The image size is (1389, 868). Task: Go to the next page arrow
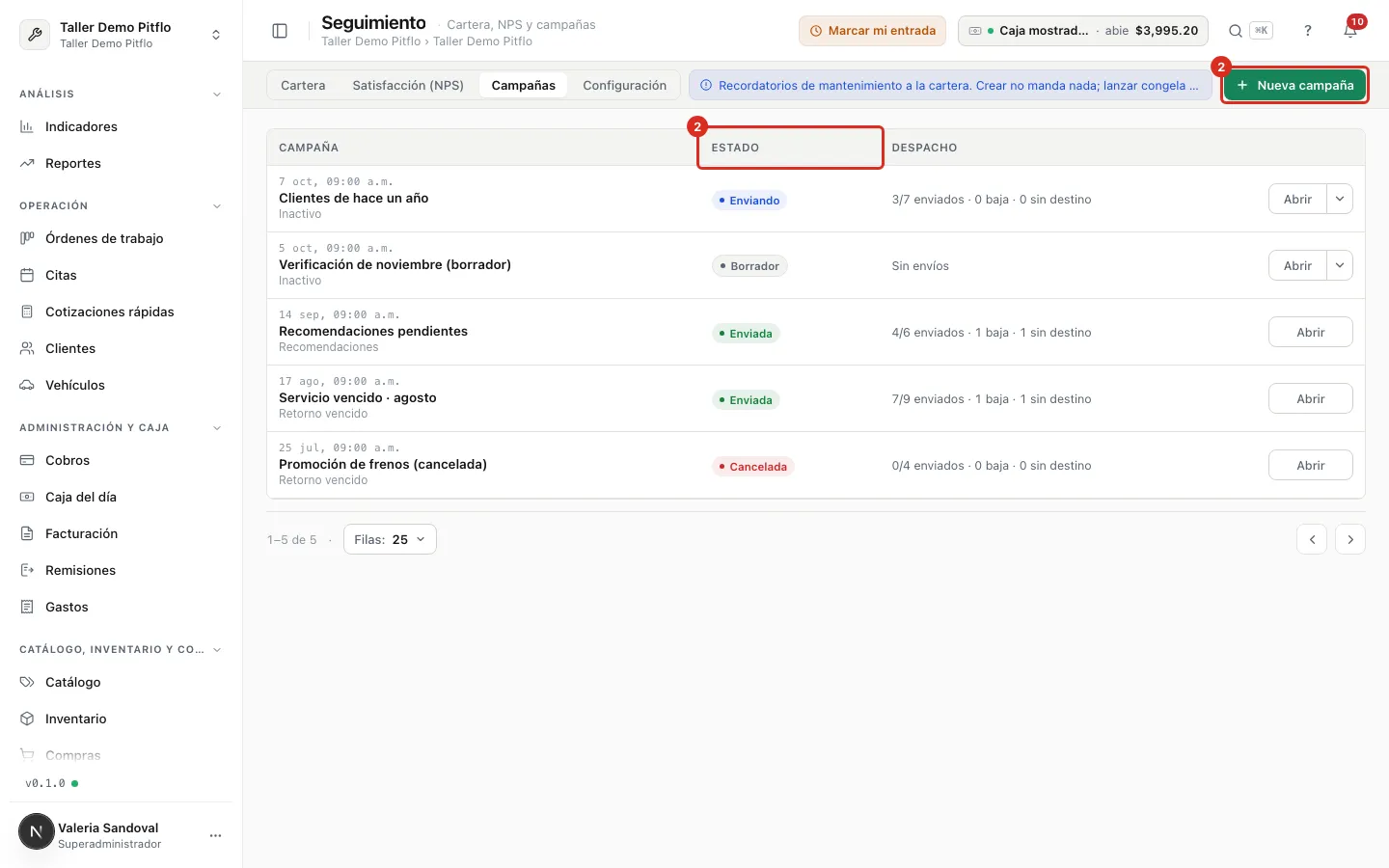tap(1350, 539)
